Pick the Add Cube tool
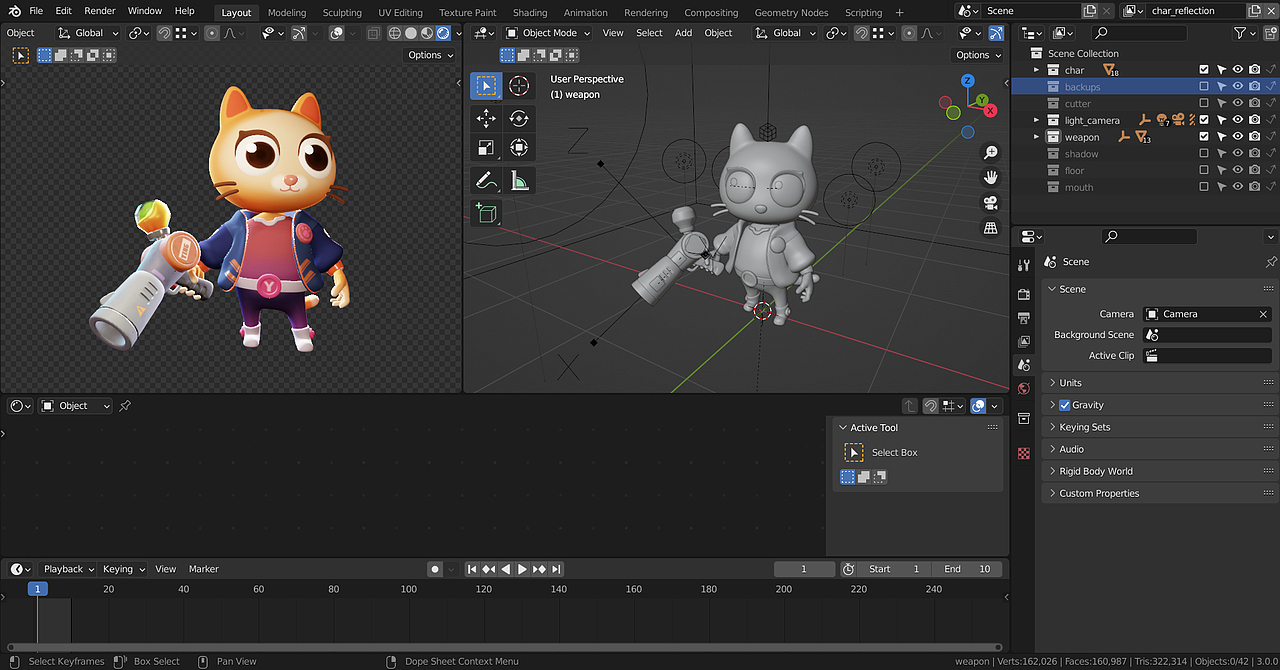This screenshot has width=1280, height=670. click(486, 213)
